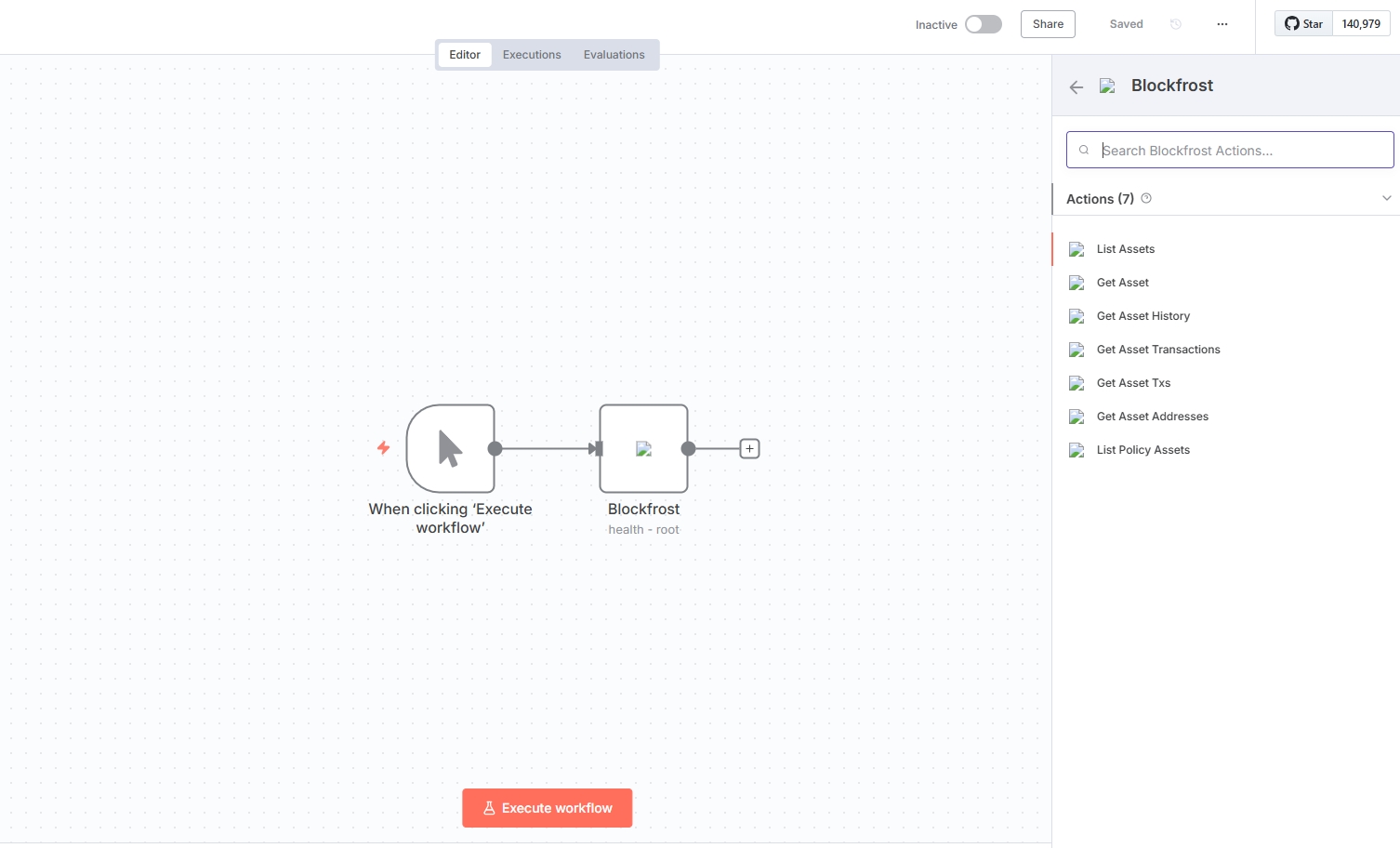This screenshot has height=848, width=1400.
Task: Click the icon beside List Assets
Action: point(1077,249)
